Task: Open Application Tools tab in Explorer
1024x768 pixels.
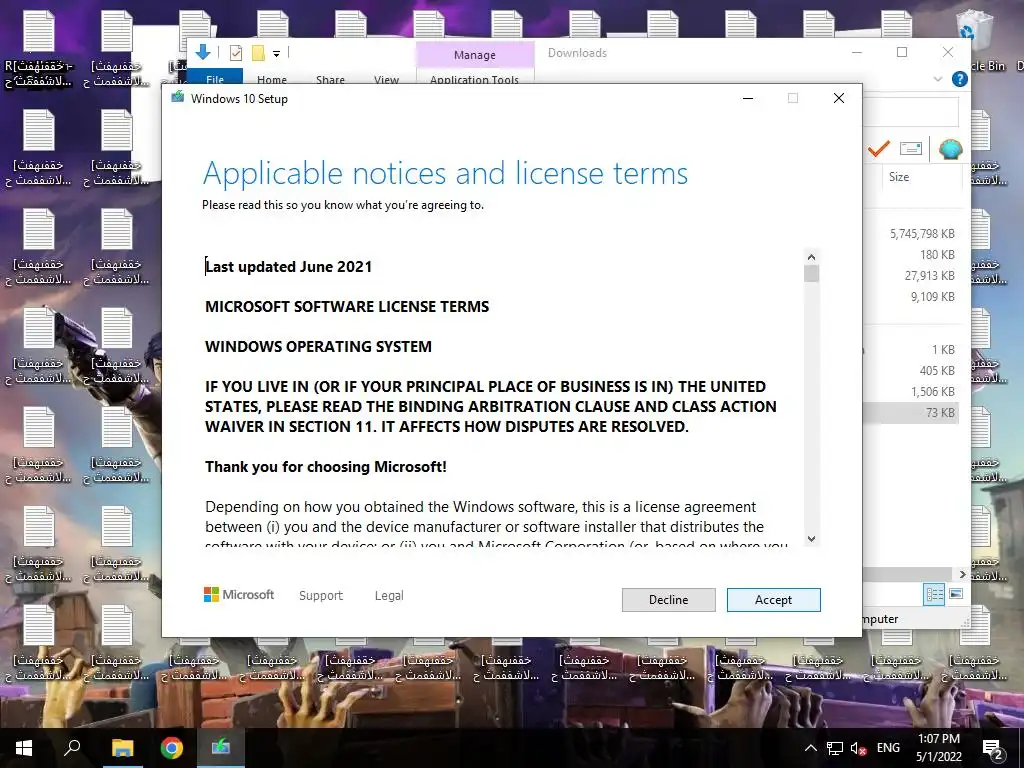Action: [x=475, y=78]
